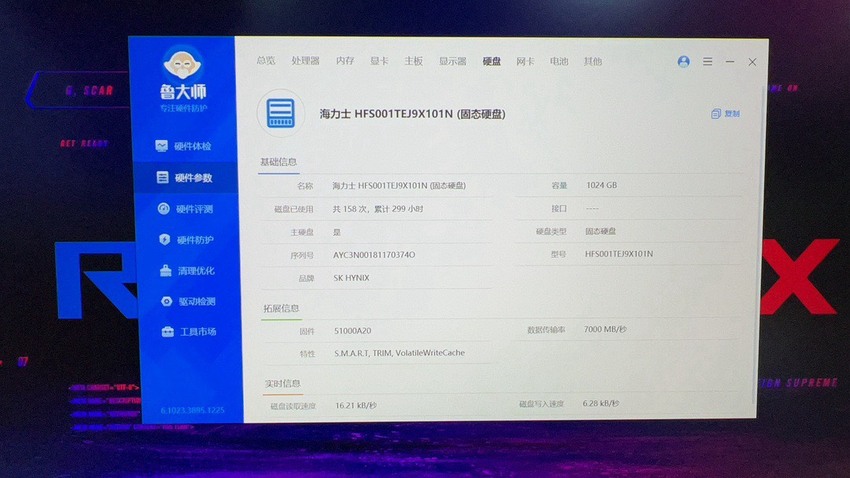Click brand value SK HYNIX
The height and width of the screenshot is (478, 850).
351,277
